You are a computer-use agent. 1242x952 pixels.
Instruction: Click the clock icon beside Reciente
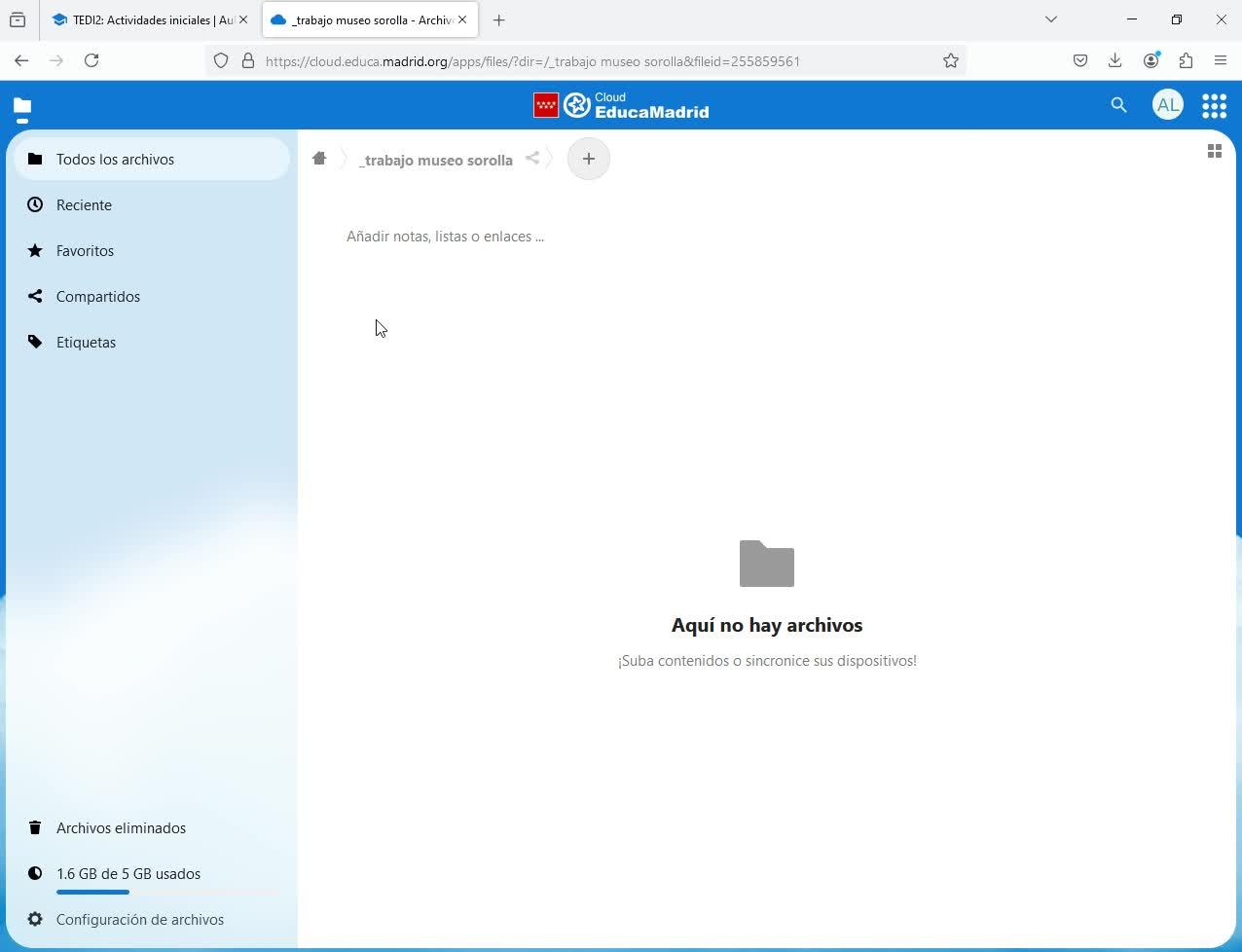(35, 204)
